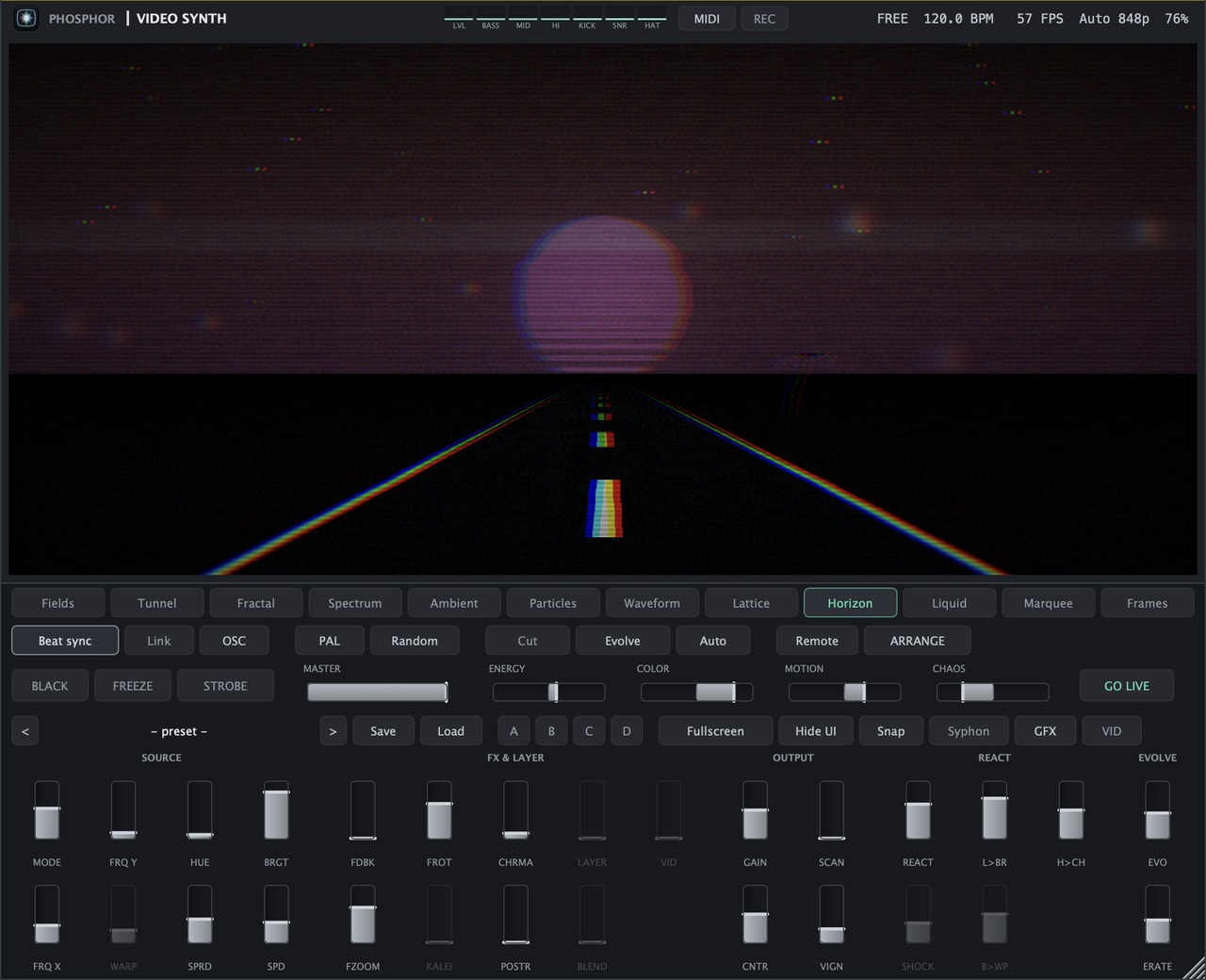1206x980 pixels.
Task: Click GO LIVE
Action: tap(1127, 686)
